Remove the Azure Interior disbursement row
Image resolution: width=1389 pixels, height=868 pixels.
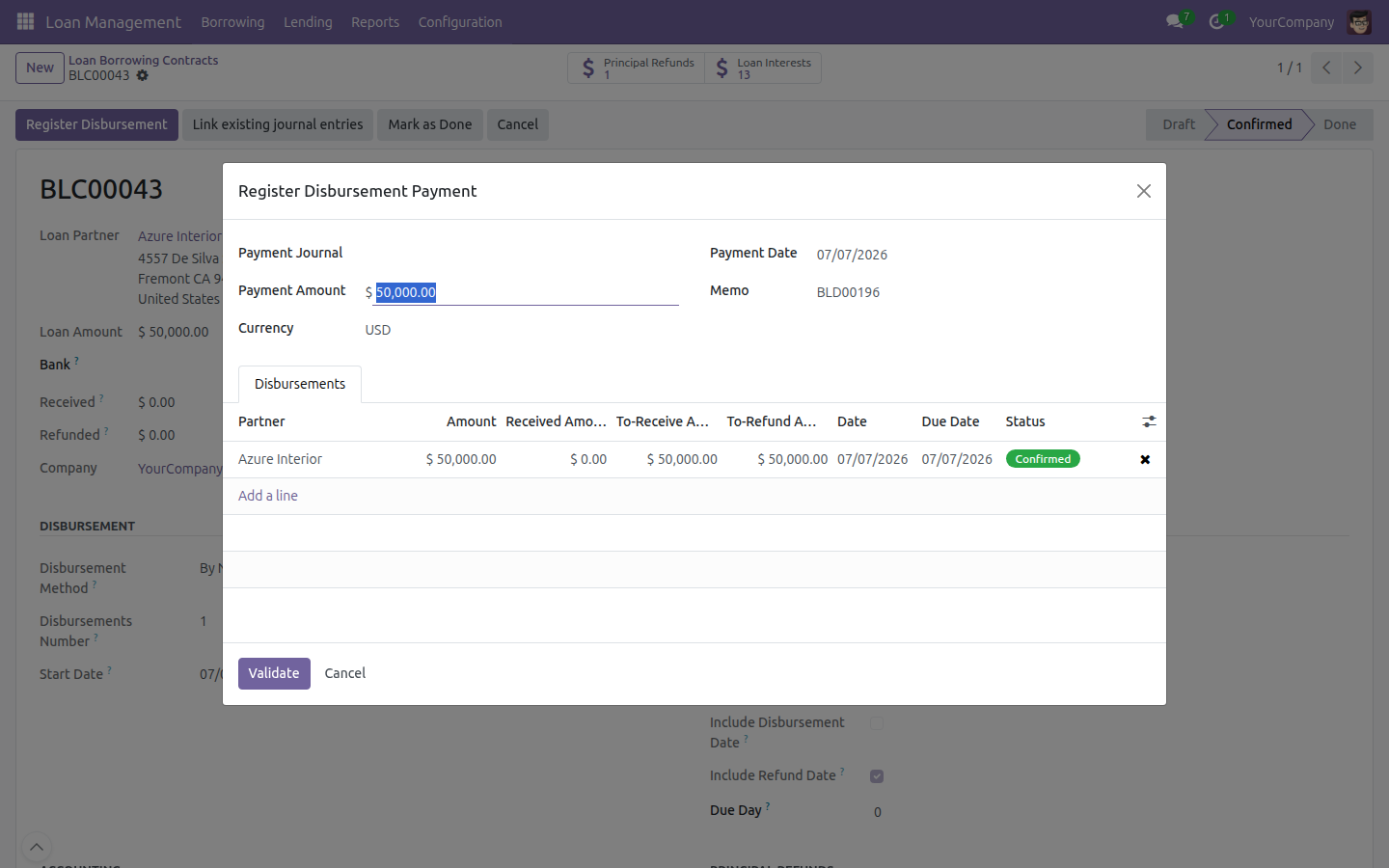(x=1145, y=459)
